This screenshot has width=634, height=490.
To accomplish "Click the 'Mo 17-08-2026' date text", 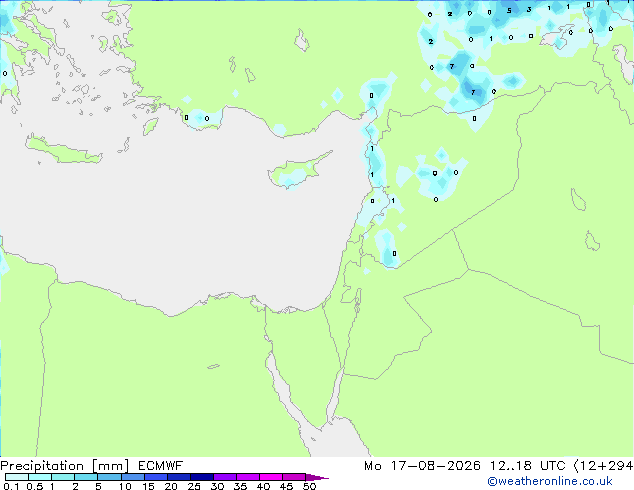I will click(x=422, y=466).
